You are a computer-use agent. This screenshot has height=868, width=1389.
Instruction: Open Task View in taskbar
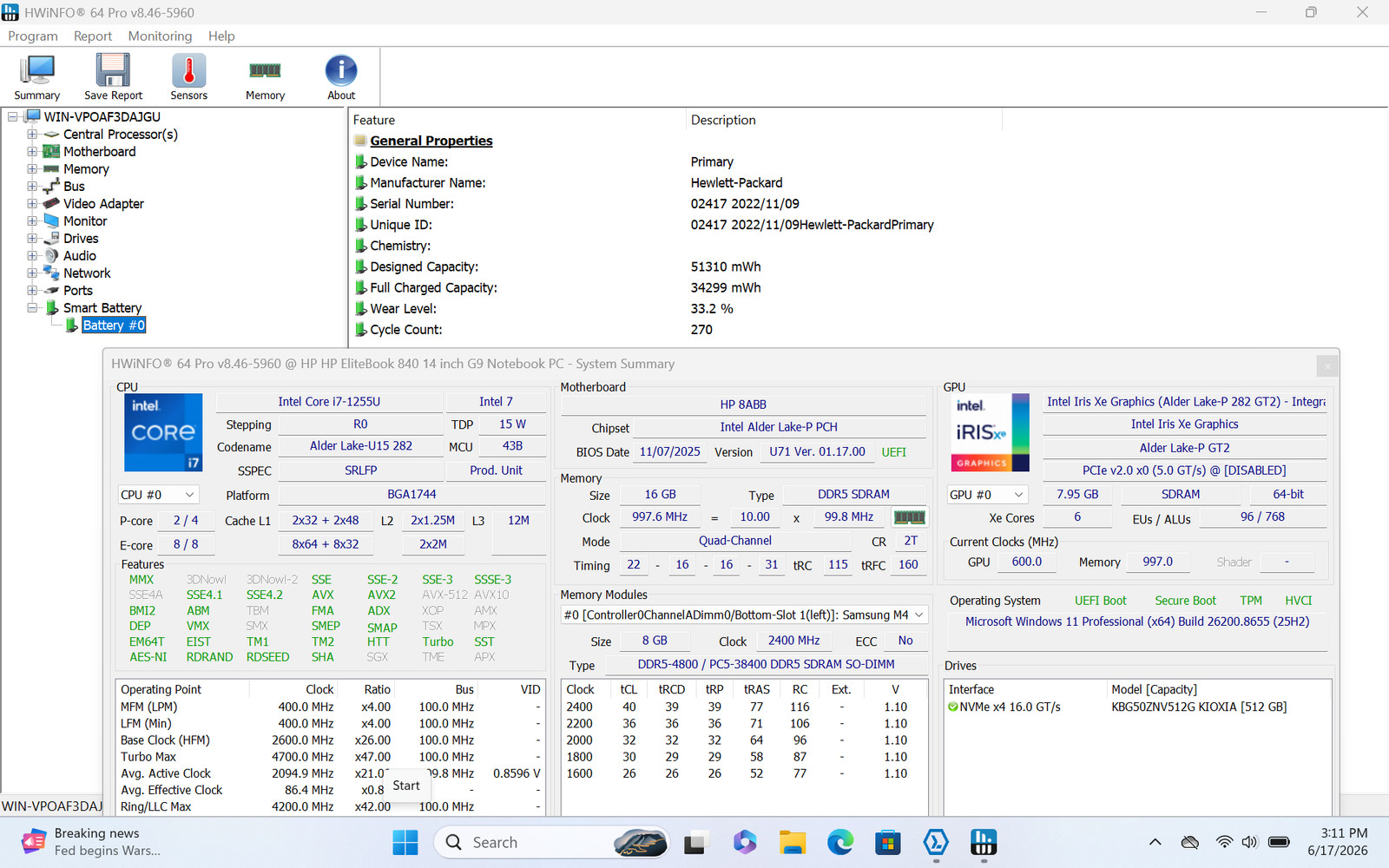[x=694, y=842]
